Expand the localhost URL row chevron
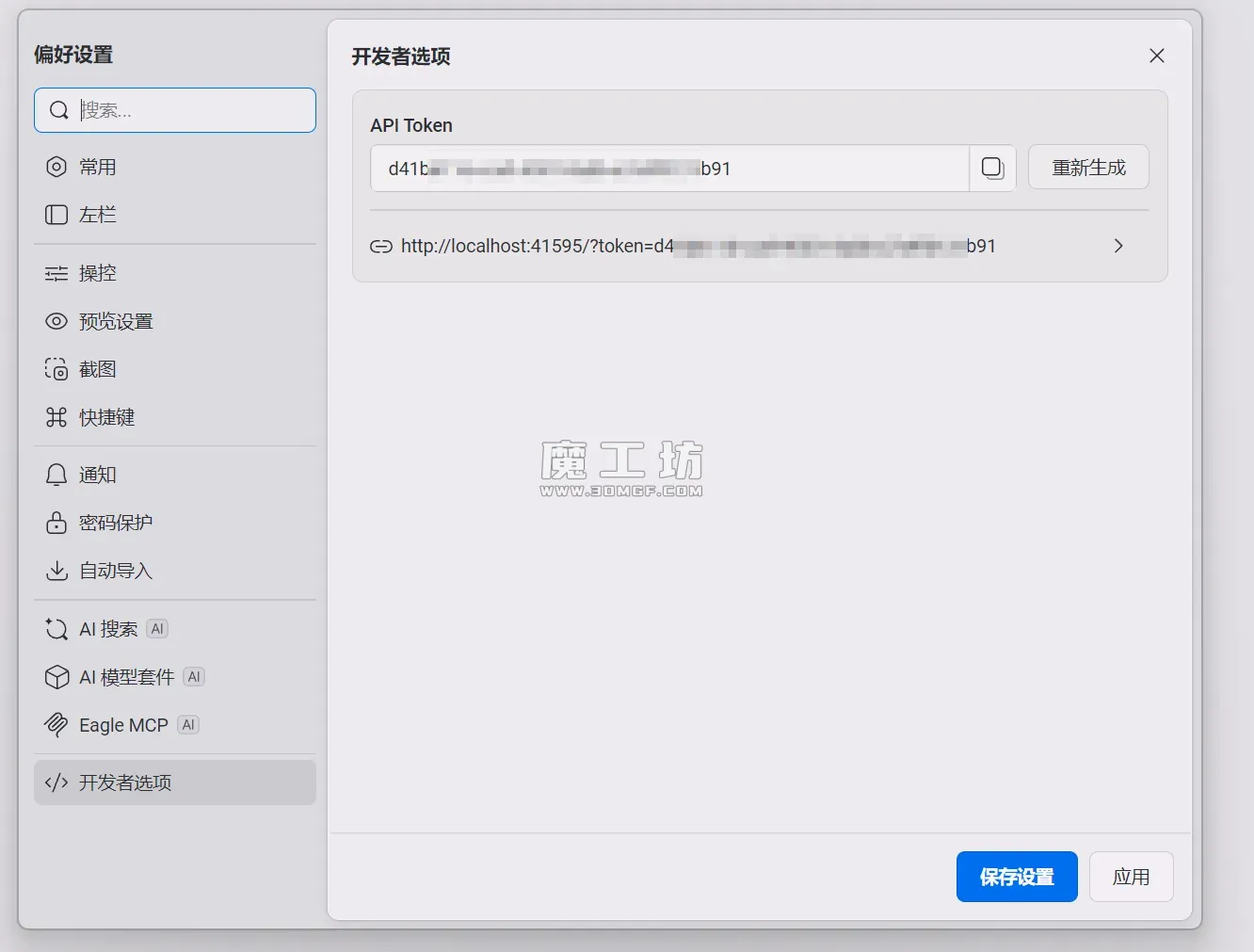Image resolution: width=1254 pixels, height=952 pixels. (1118, 246)
